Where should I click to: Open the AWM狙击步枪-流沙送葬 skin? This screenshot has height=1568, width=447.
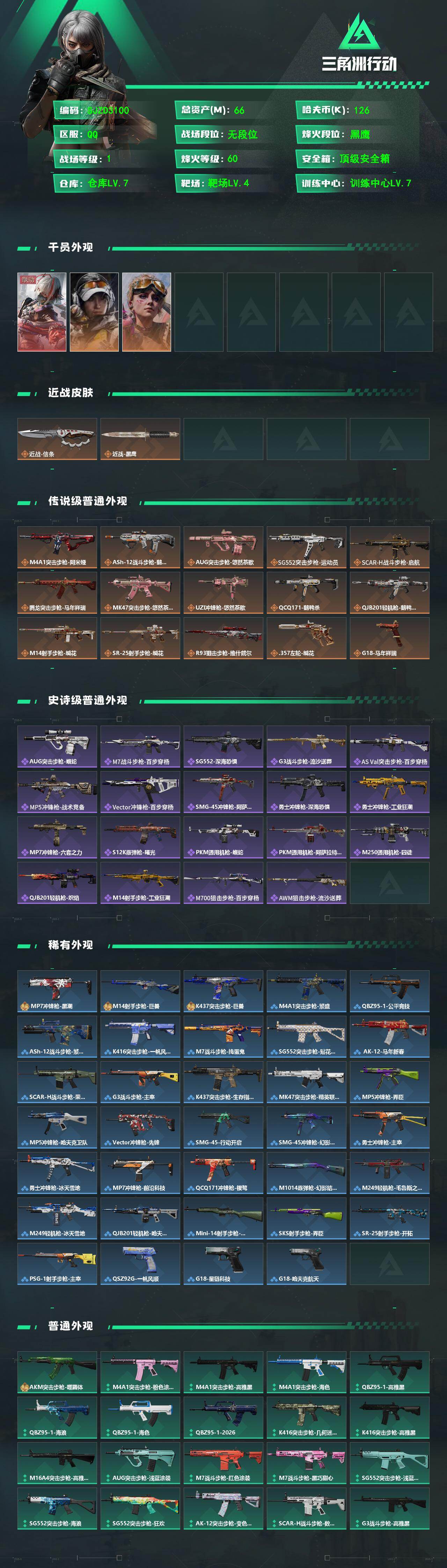(307, 883)
